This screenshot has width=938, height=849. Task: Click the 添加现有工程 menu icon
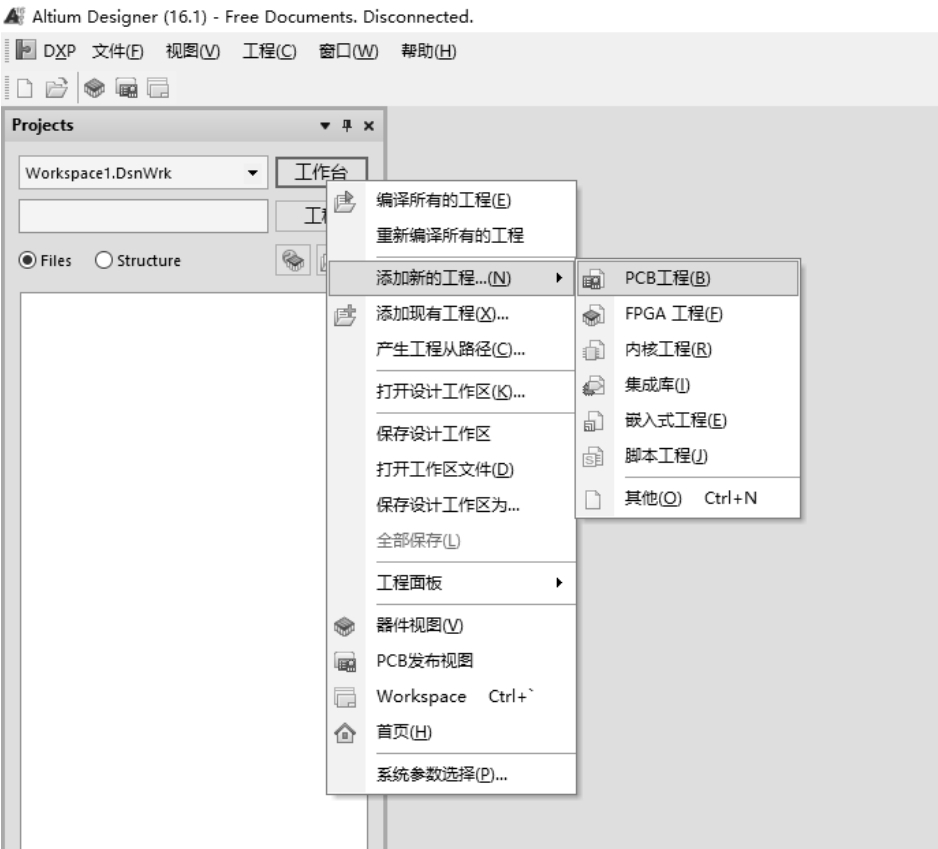[345, 314]
